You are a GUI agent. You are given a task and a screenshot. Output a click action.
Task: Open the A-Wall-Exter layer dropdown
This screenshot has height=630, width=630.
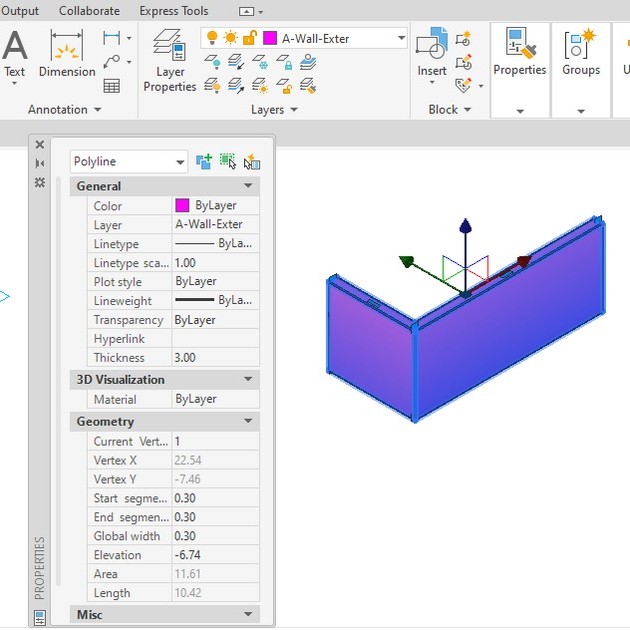point(401,38)
